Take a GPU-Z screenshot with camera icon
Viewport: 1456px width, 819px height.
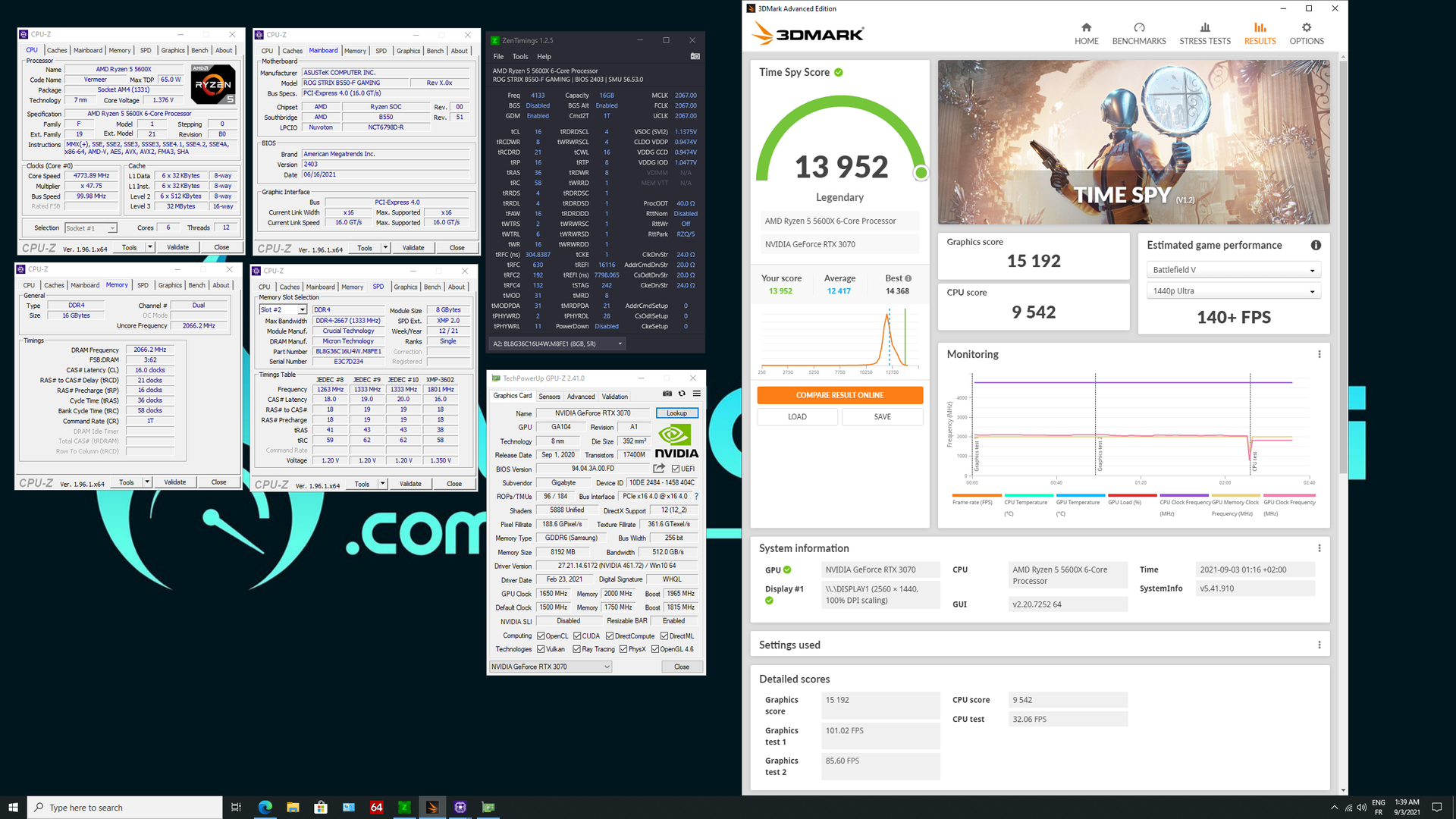point(667,394)
